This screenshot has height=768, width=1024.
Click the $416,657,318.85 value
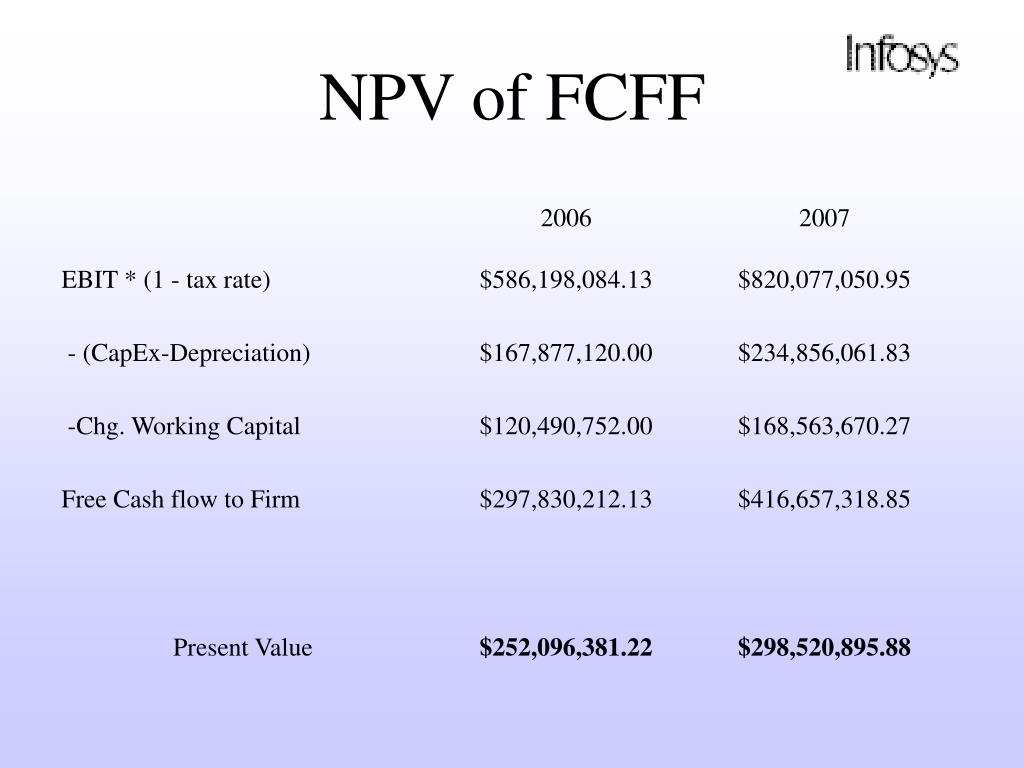coord(824,500)
